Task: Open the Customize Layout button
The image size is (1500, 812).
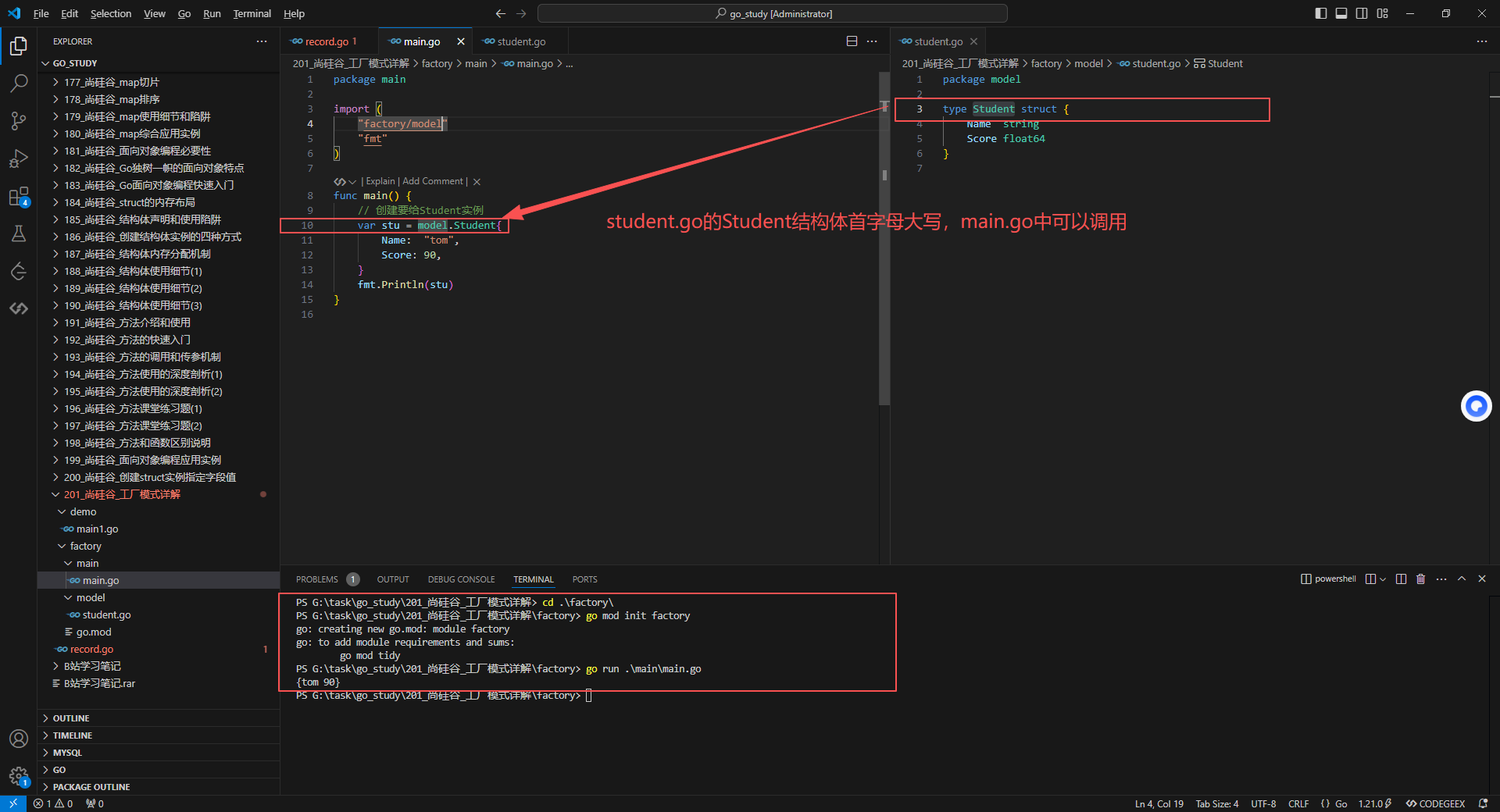Action: (1382, 13)
